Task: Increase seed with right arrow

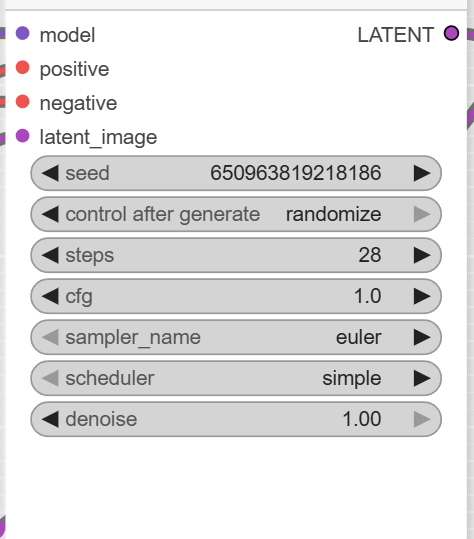Action: [x=422, y=173]
